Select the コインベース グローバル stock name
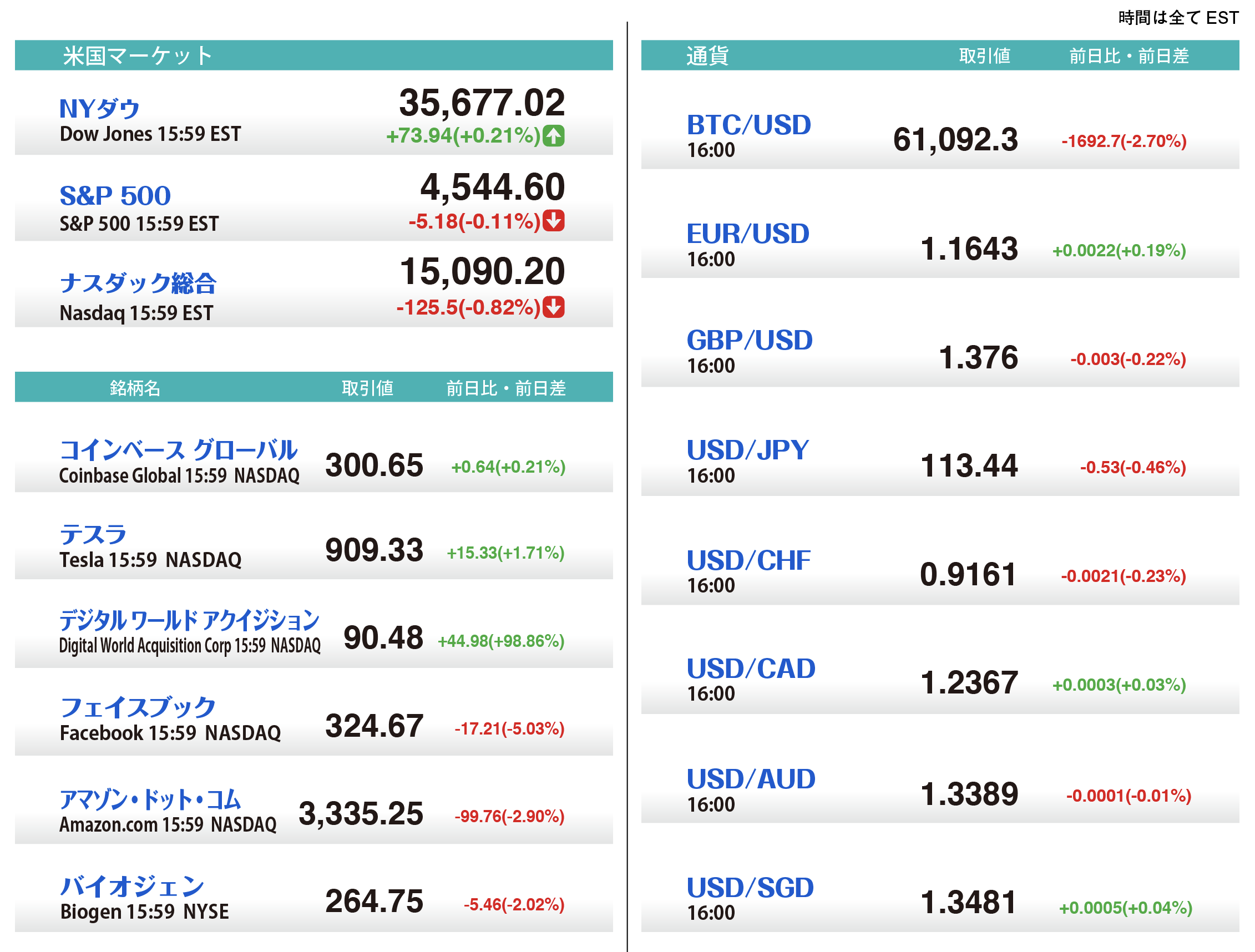 click(x=178, y=450)
